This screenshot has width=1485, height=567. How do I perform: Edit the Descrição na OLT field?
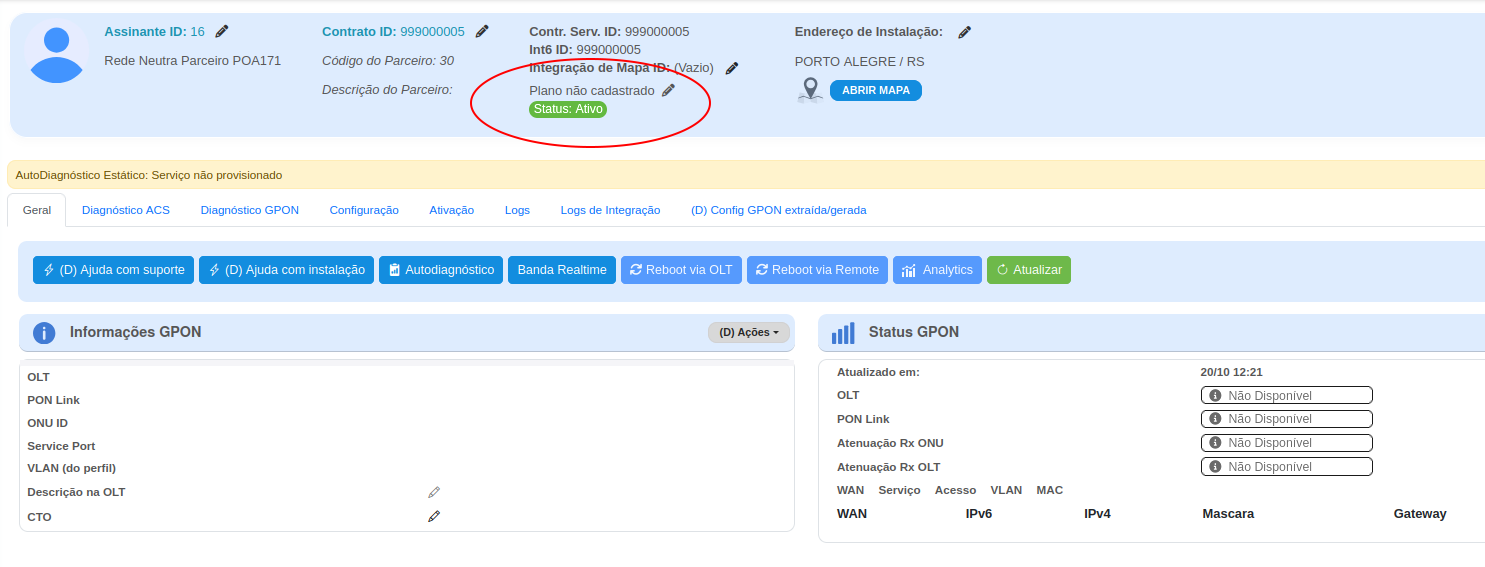tap(434, 492)
